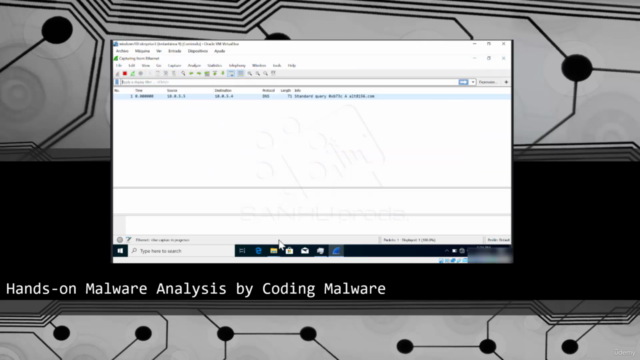
Task: Reset packet text to normal size
Action: [x=265, y=73]
